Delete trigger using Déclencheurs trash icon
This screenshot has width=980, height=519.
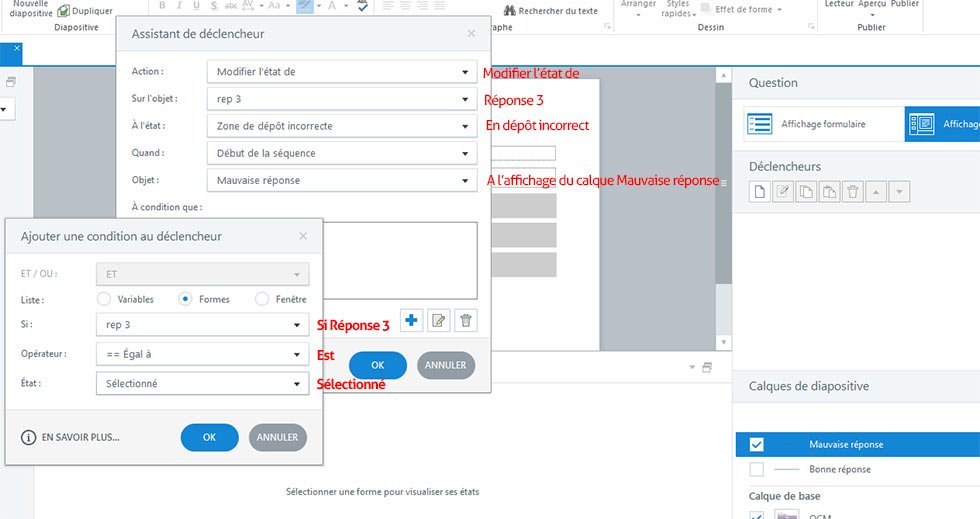click(x=852, y=192)
